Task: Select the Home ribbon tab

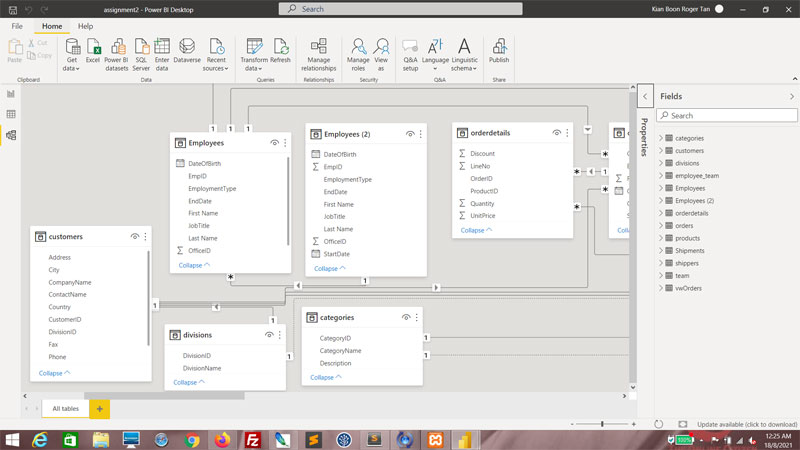Action: (52, 26)
